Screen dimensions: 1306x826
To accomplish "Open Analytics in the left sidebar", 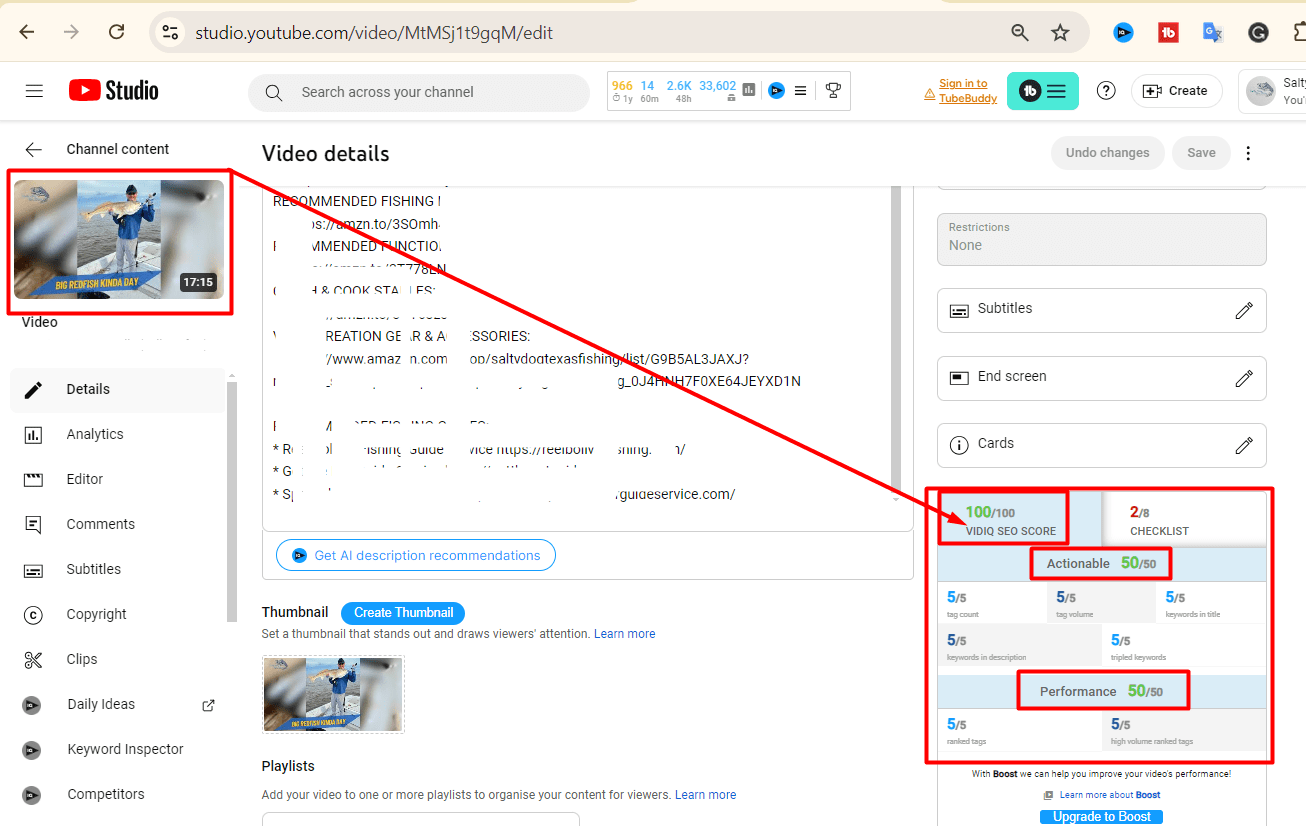I will coord(95,434).
